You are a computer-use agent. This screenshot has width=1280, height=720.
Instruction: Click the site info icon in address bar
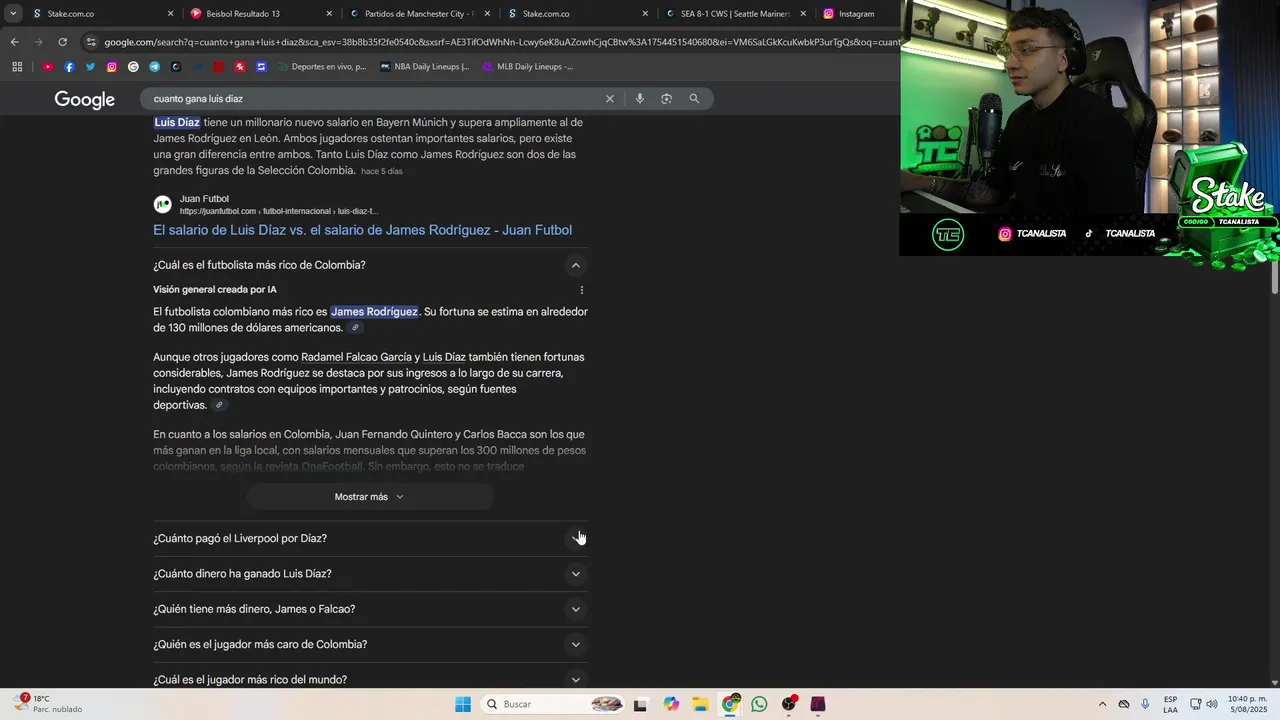[x=91, y=42]
